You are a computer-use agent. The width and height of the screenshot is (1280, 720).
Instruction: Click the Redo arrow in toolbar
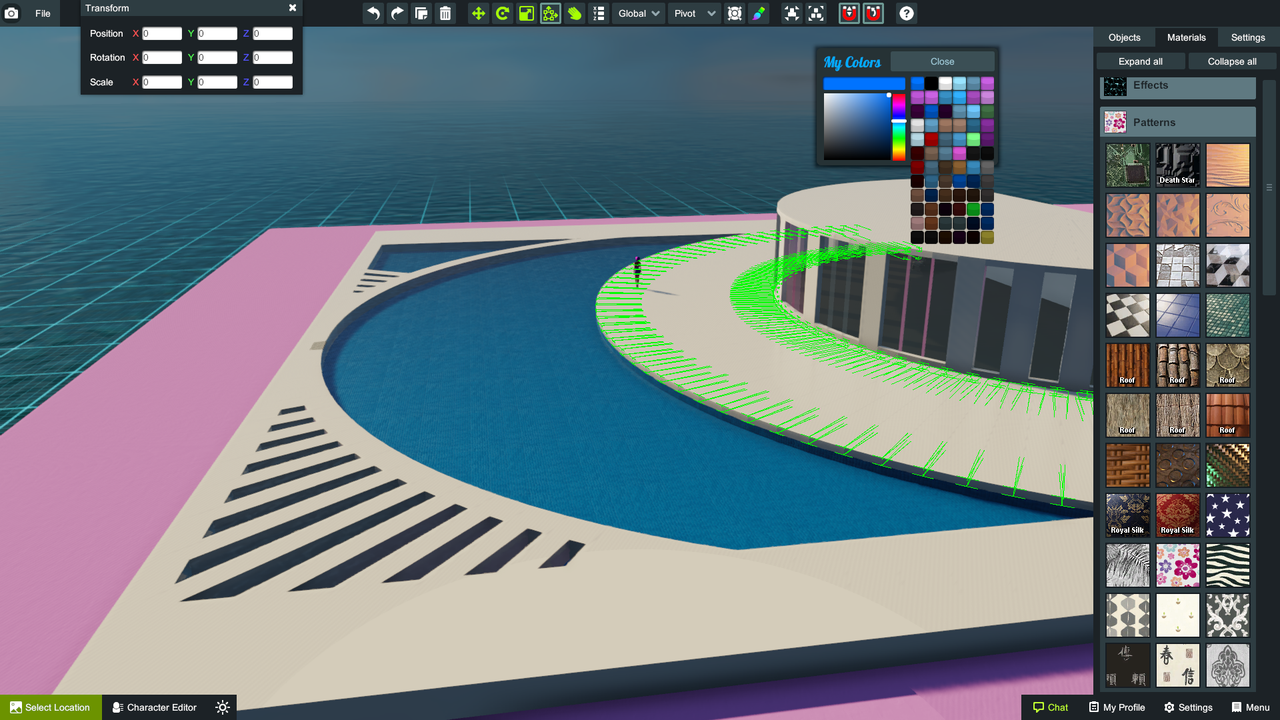tap(397, 14)
